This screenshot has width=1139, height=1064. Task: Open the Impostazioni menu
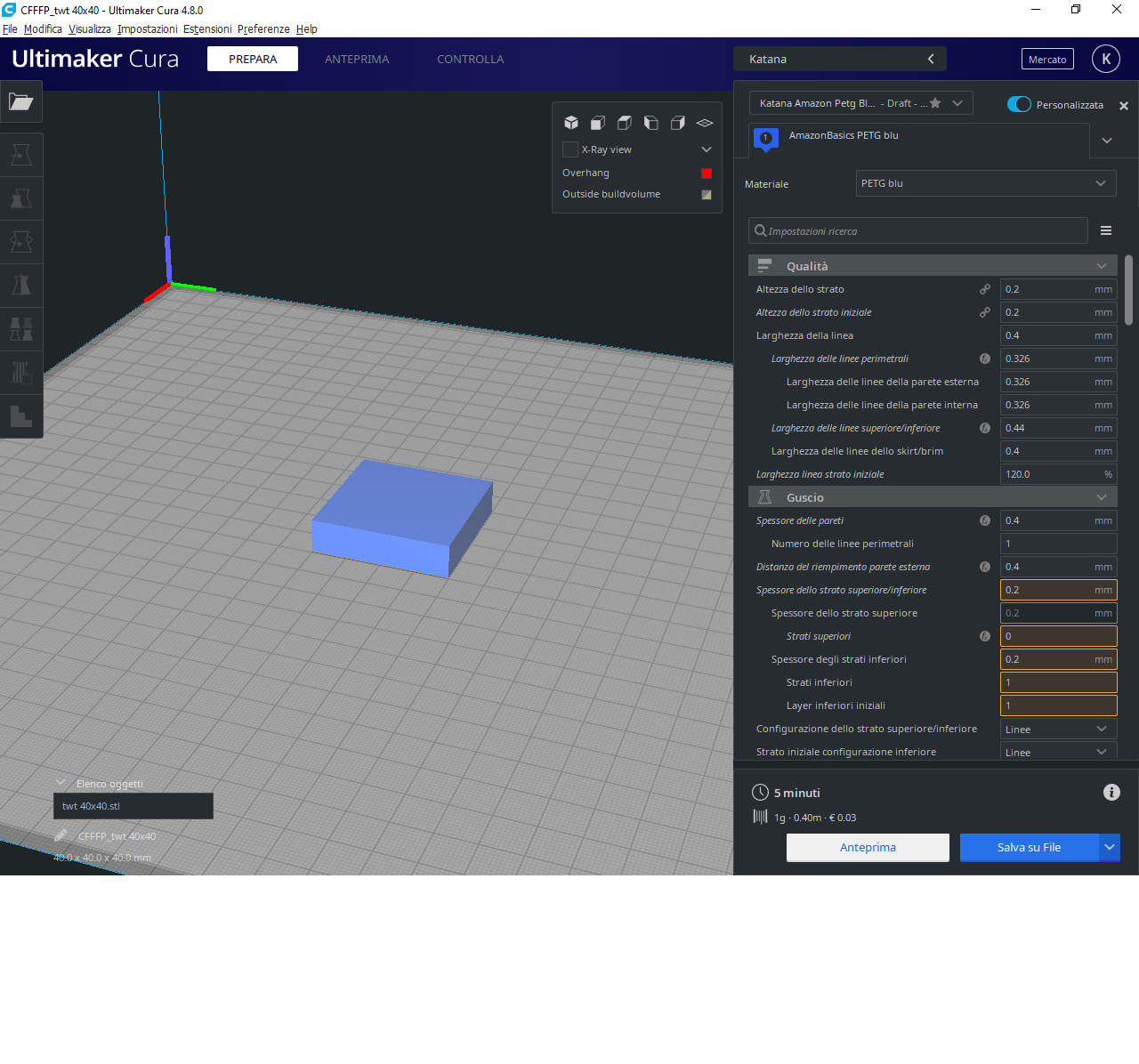pos(147,28)
